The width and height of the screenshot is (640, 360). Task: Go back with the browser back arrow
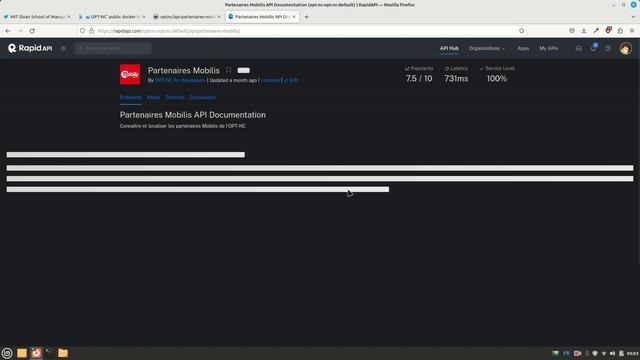pos(8,31)
